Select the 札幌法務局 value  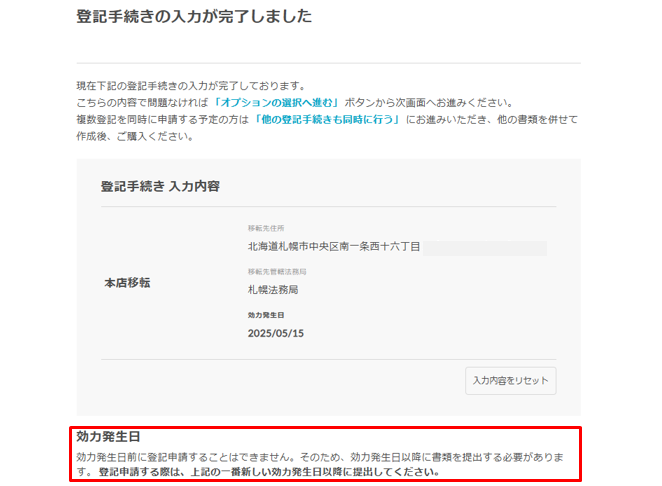[273, 290]
